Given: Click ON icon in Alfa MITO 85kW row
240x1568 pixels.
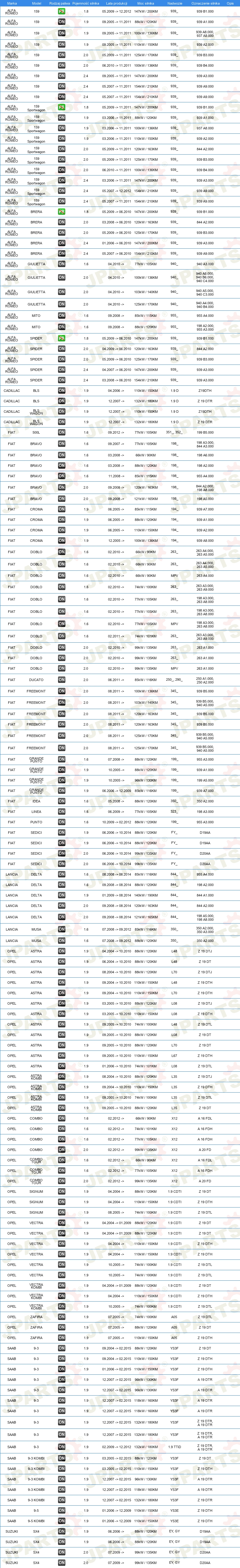Looking at the screenshot, I should point(61,316).
